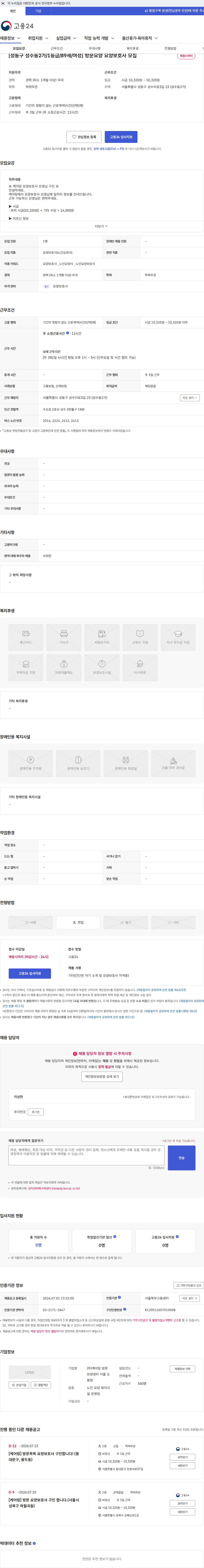204x1568 pixels.
Task: Click the 관심정보 등록 heart button
Action: (84, 137)
